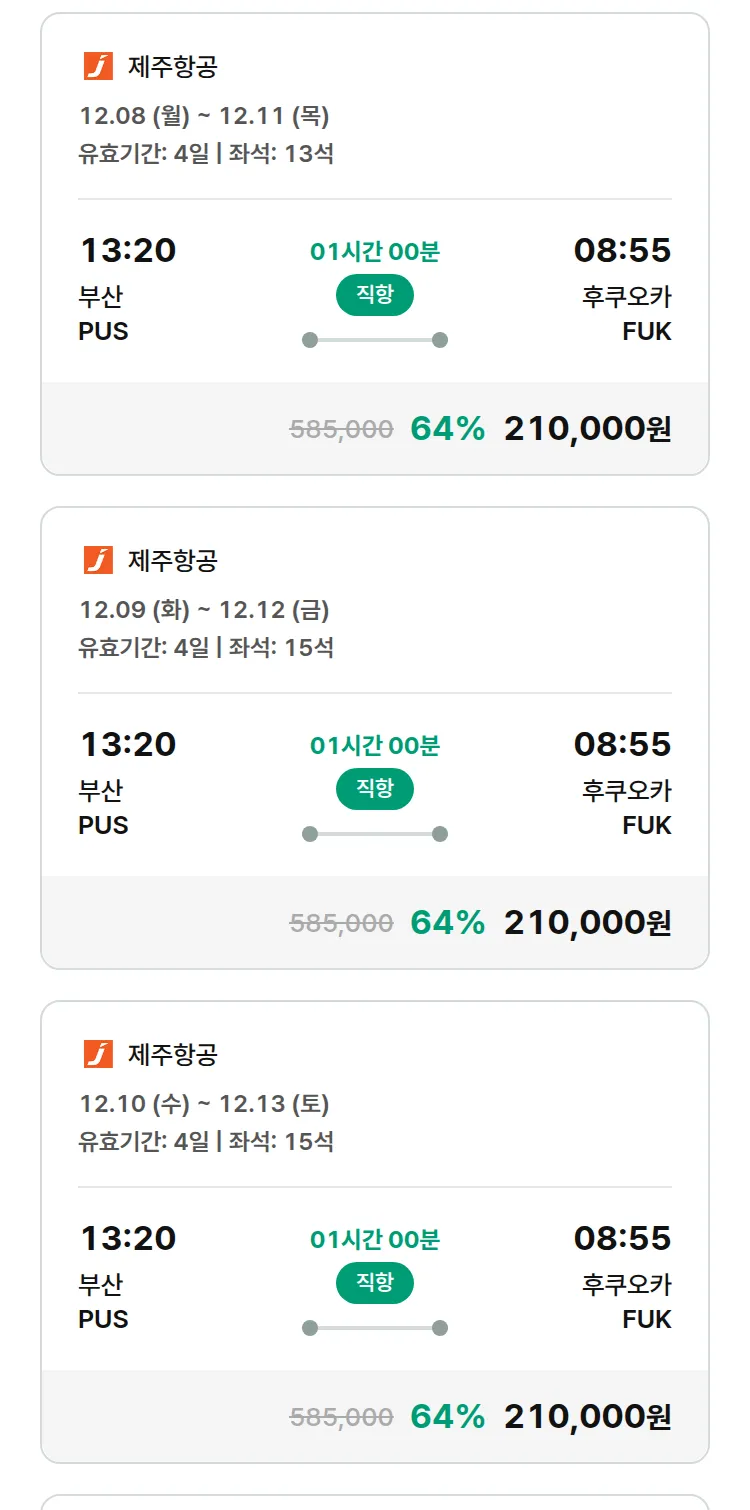
Task: Click 210,000원 price on the second card
Action: point(587,923)
